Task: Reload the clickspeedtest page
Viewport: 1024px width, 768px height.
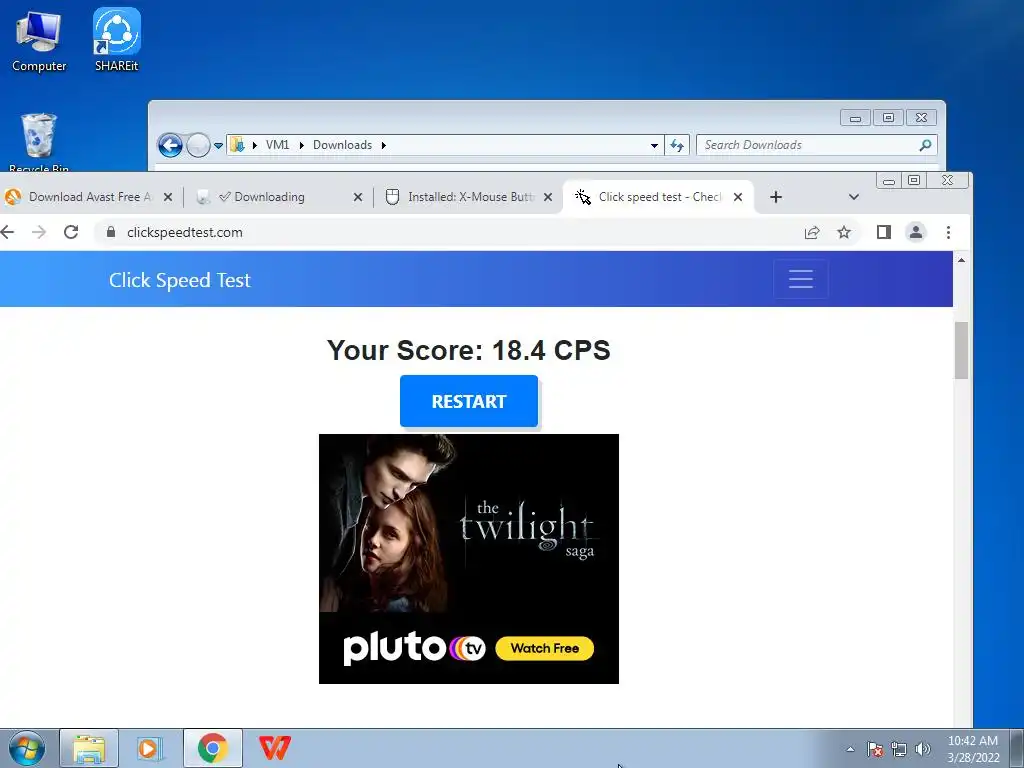Action: (71, 232)
